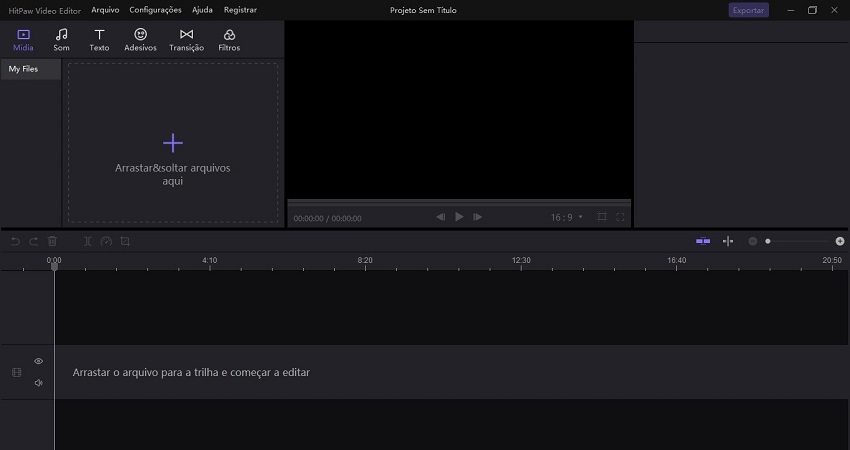This screenshot has height=450, width=850.
Task: Click the redo arrow icon
Action: point(34,241)
